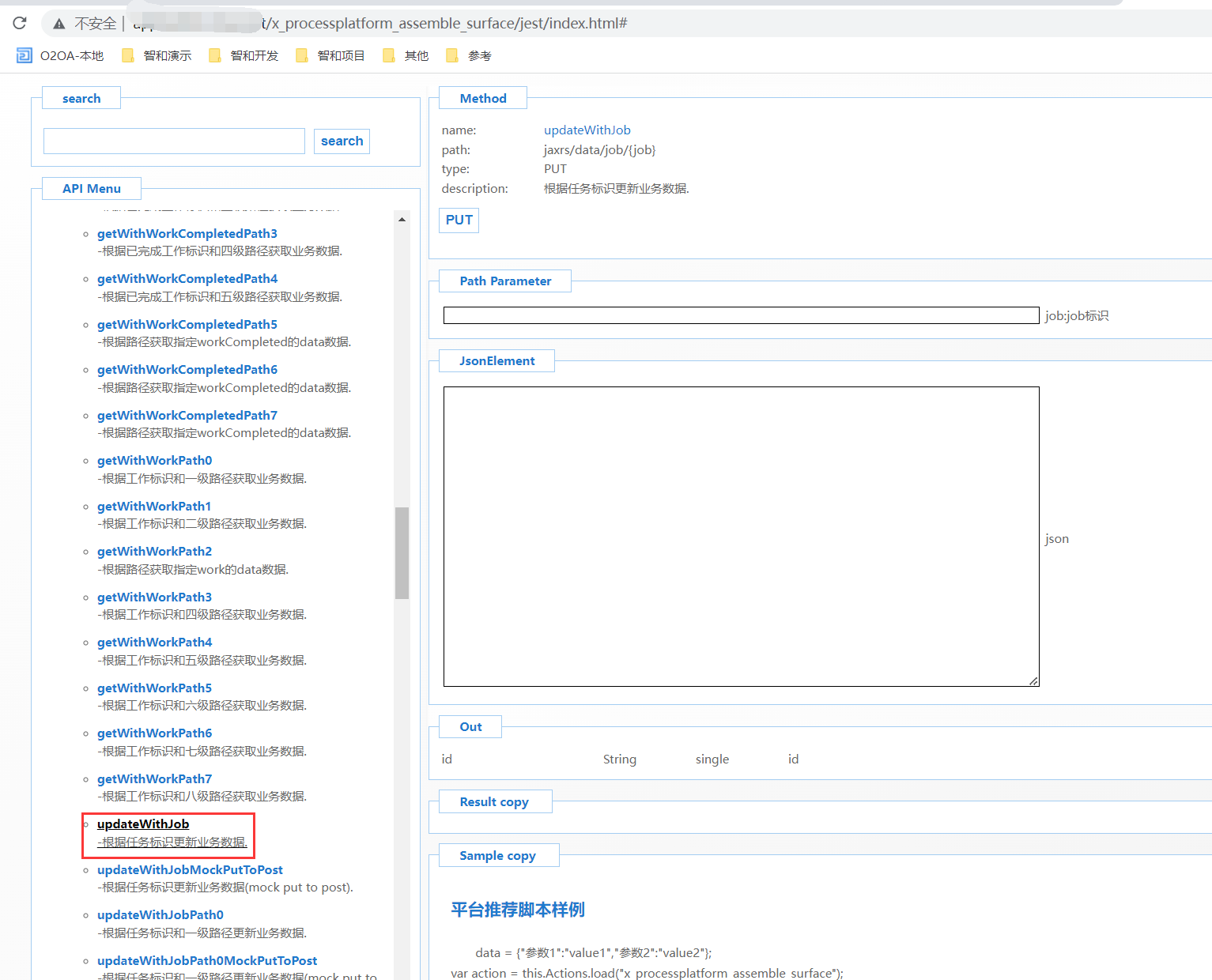This screenshot has width=1212, height=980.
Task: Click the Method section label
Action: (x=483, y=98)
